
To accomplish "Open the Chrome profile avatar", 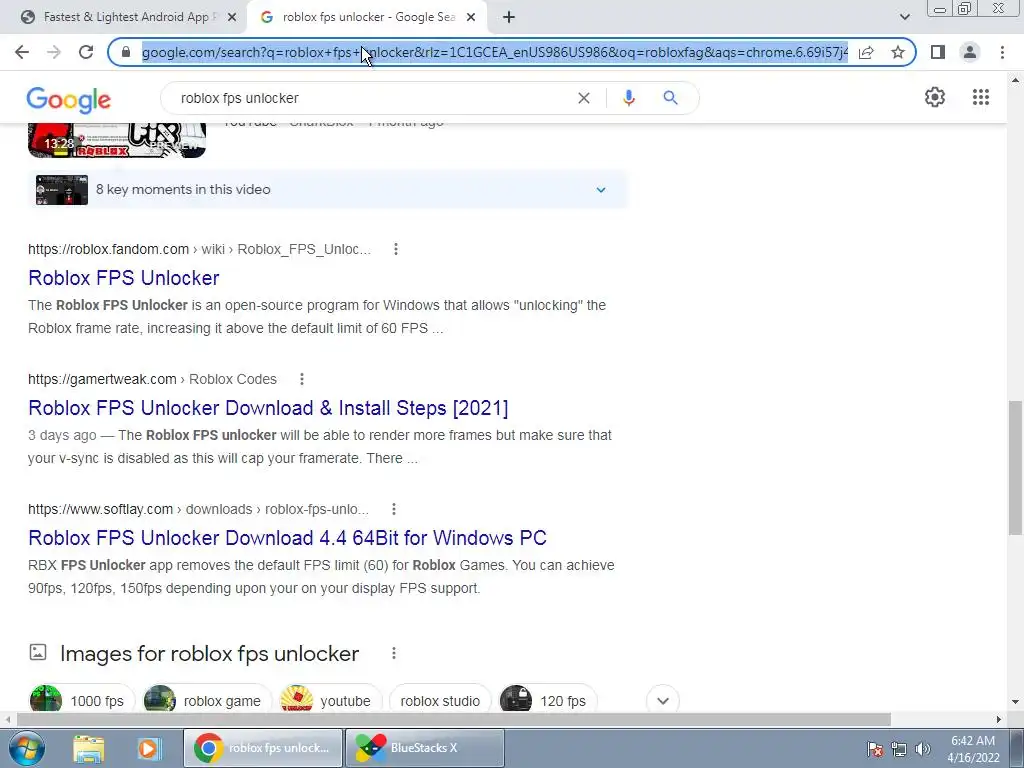I will pyautogui.click(x=970, y=52).
